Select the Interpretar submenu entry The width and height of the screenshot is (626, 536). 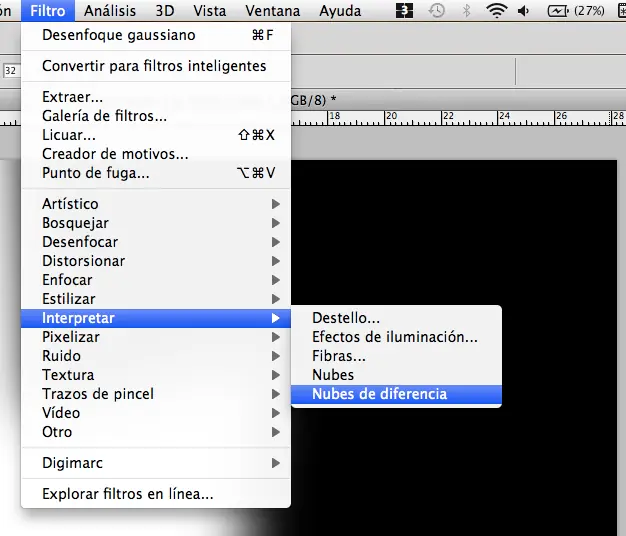tap(156, 318)
